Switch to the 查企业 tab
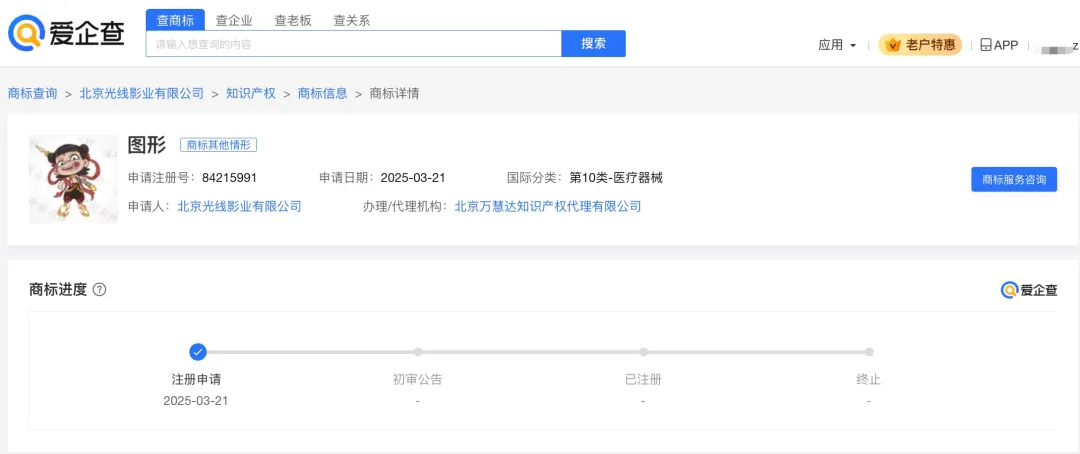 pos(234,21)
